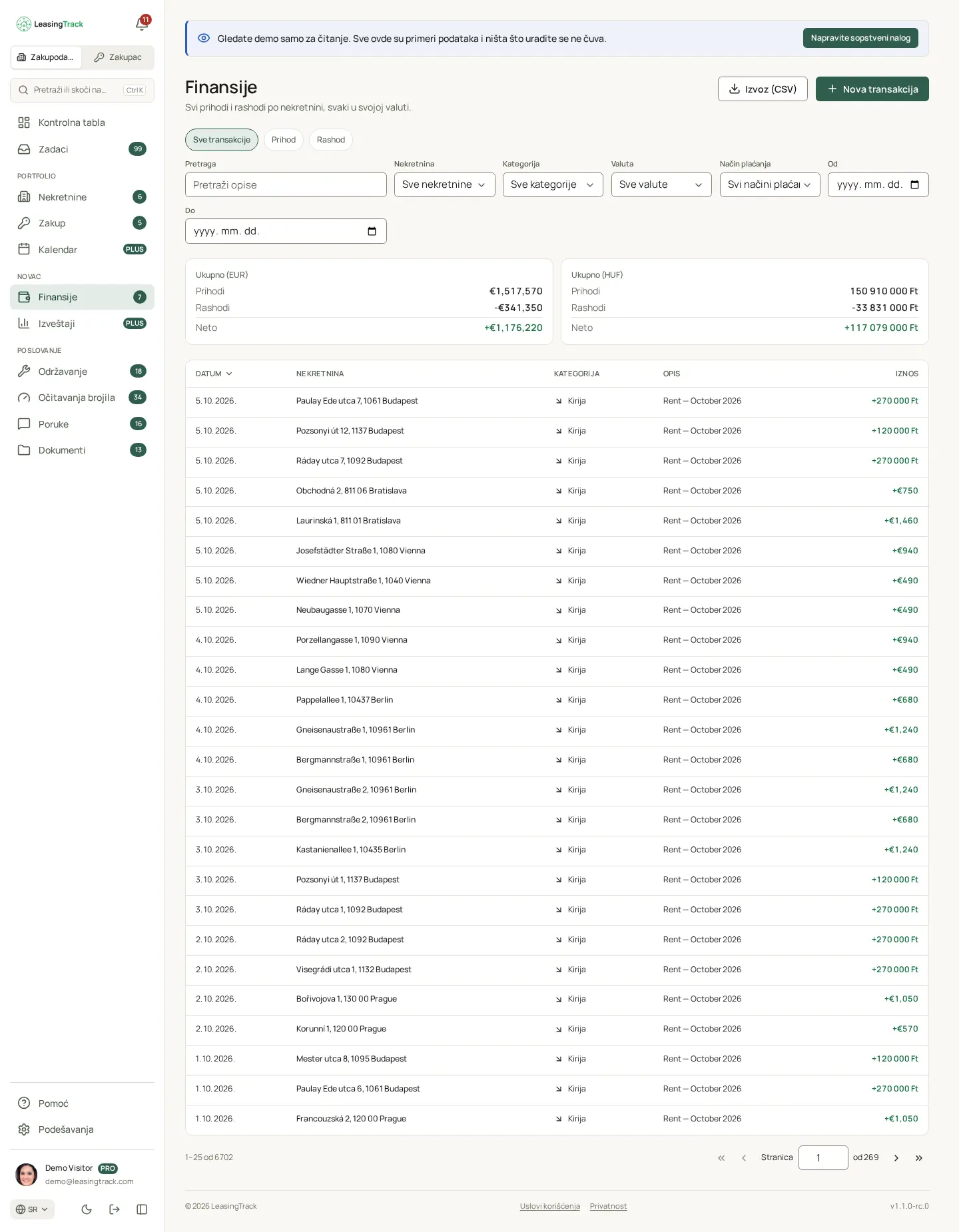Go to Nekretnine in sidebar
The width and height of the screenshot is (959, 1232).
coord(82,197)
